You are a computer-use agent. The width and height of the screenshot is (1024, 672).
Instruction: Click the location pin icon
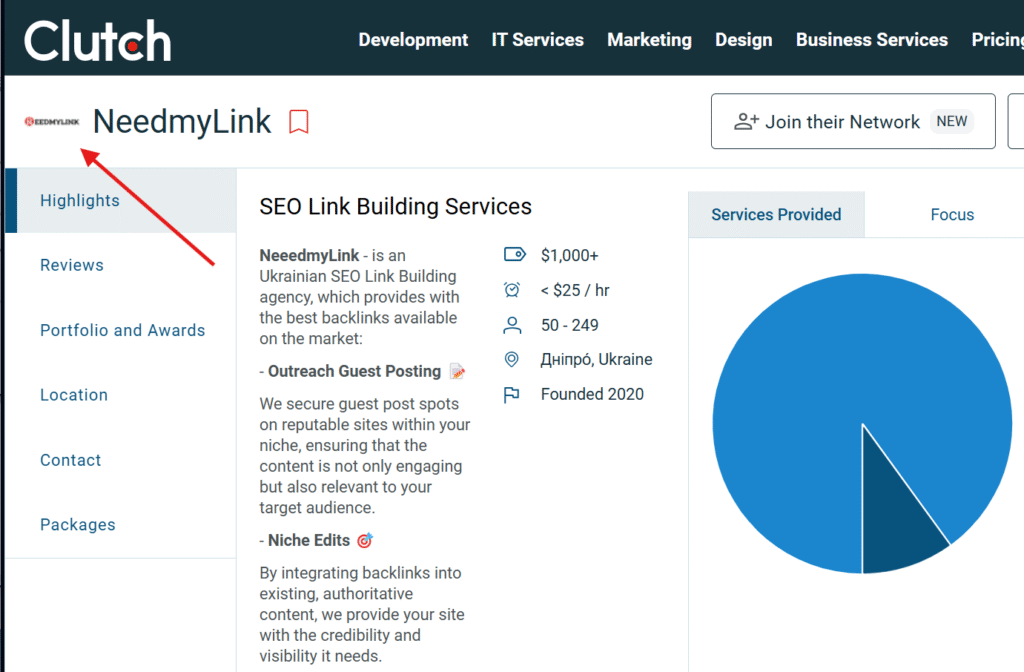513,359
